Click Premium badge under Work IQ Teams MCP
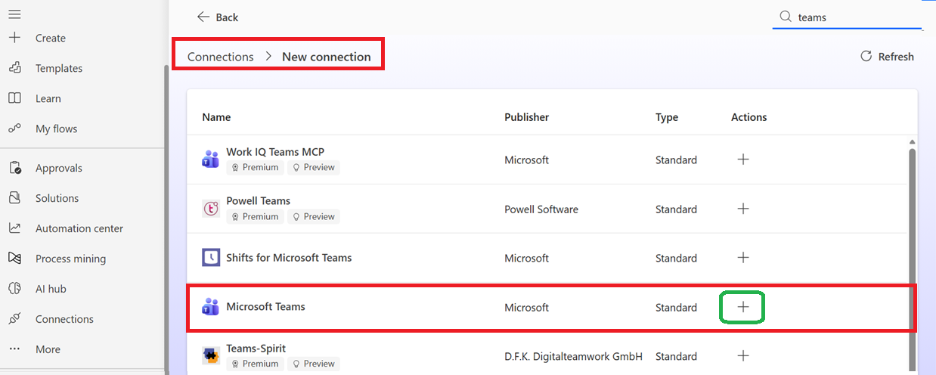Image resolution: width=936 pixels, height=375 pixels. (x=255, y=168)
